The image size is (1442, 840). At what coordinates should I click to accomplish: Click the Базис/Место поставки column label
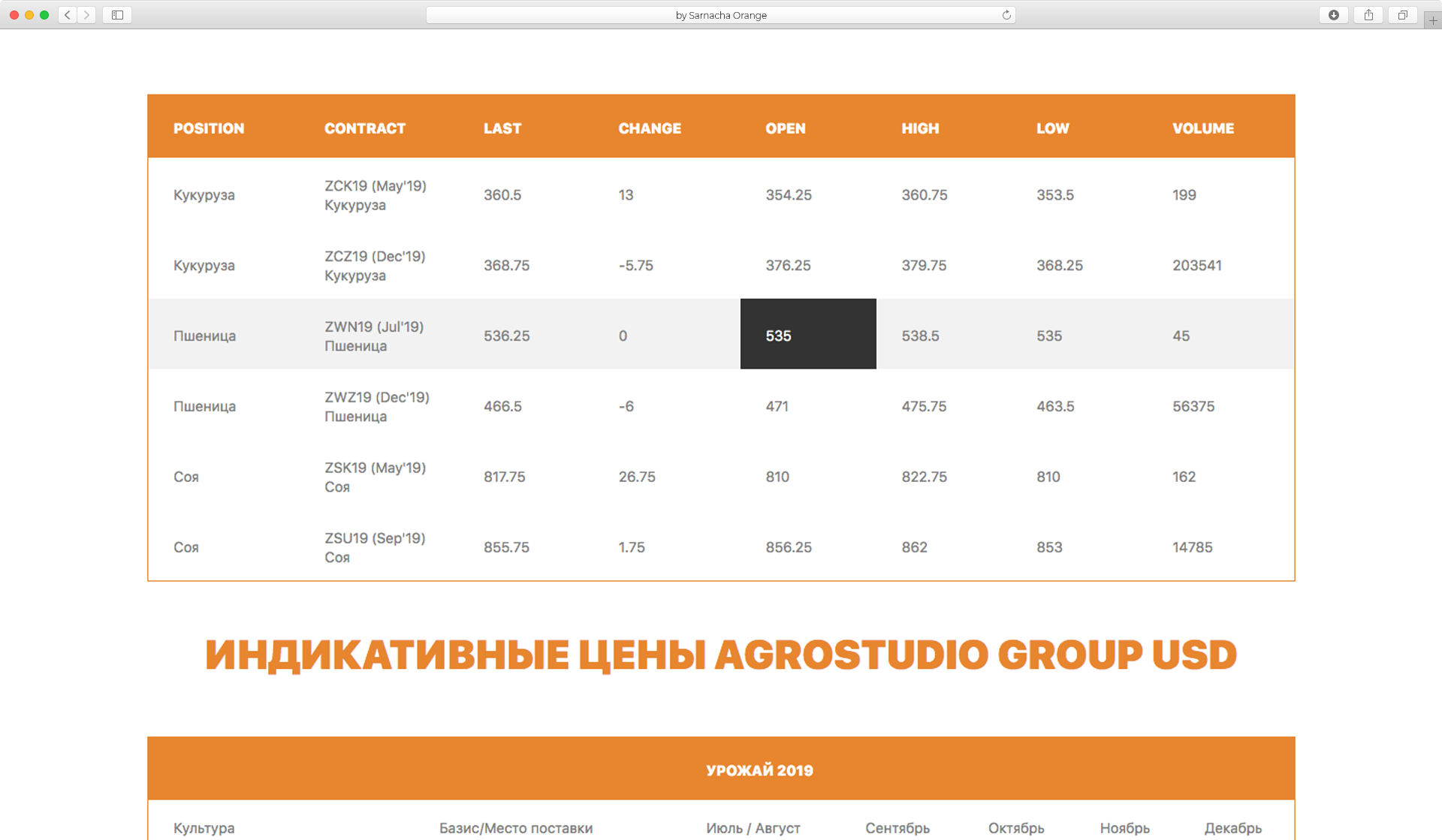tap(516, 829)
